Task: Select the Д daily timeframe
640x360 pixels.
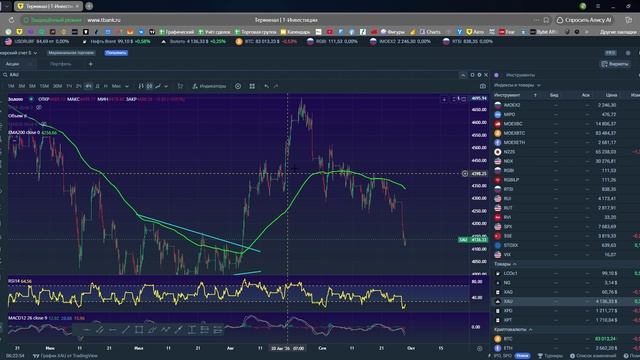Action: pos(97,86)
